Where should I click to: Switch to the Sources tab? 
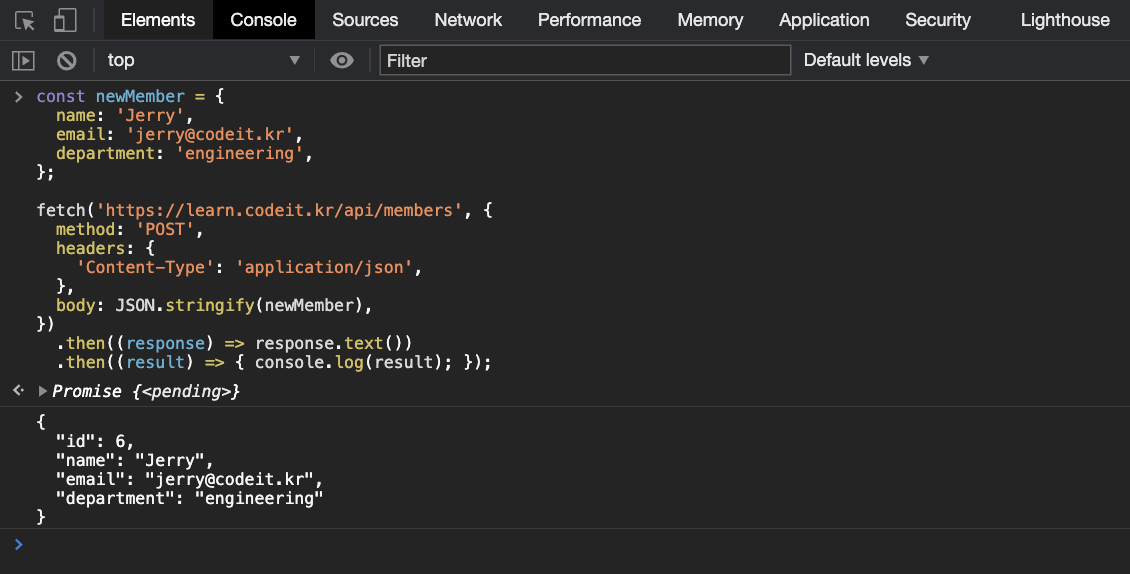tap(365, 20)
